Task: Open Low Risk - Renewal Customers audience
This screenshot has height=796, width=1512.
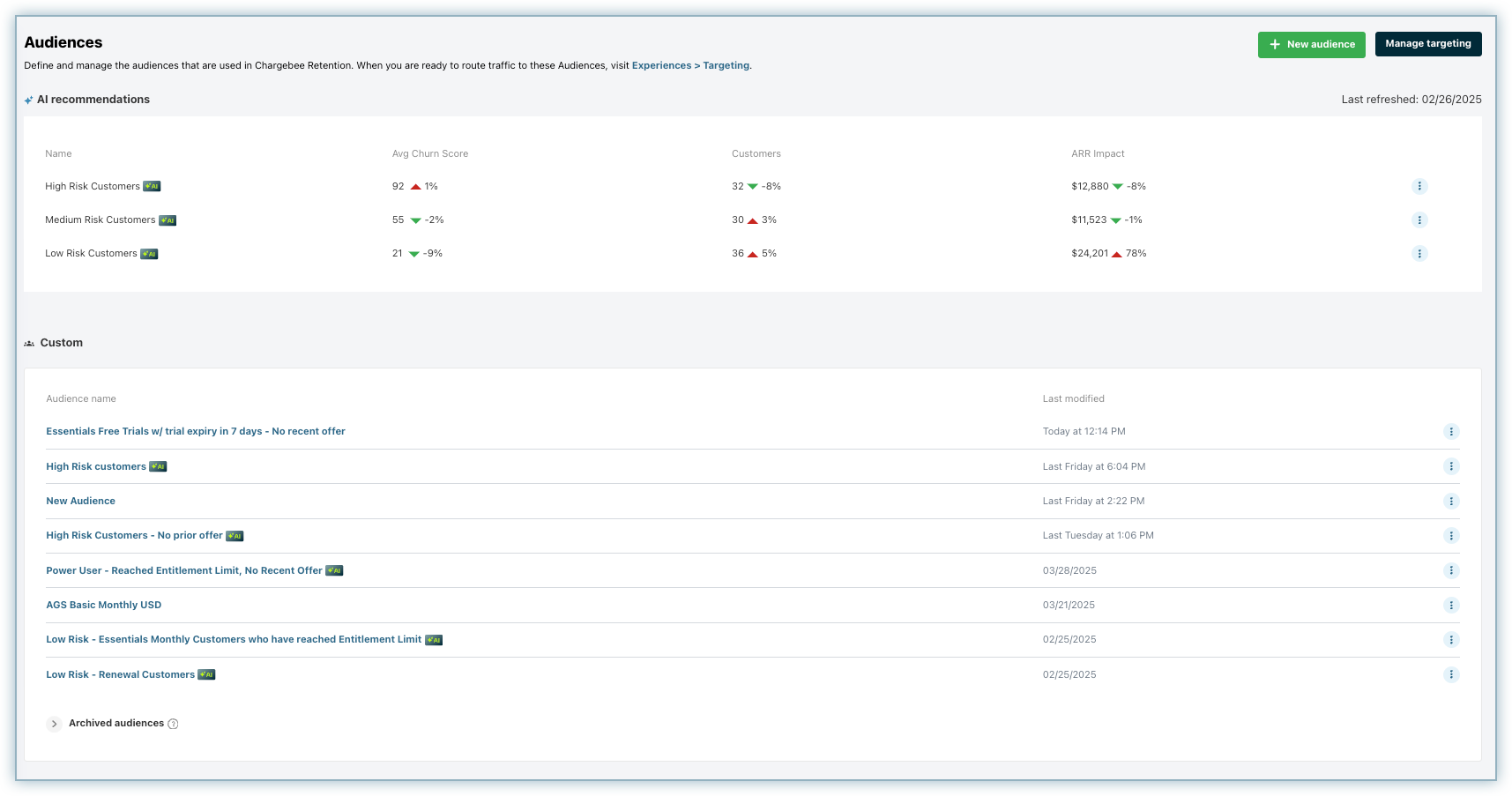Action: coord(120,674)
